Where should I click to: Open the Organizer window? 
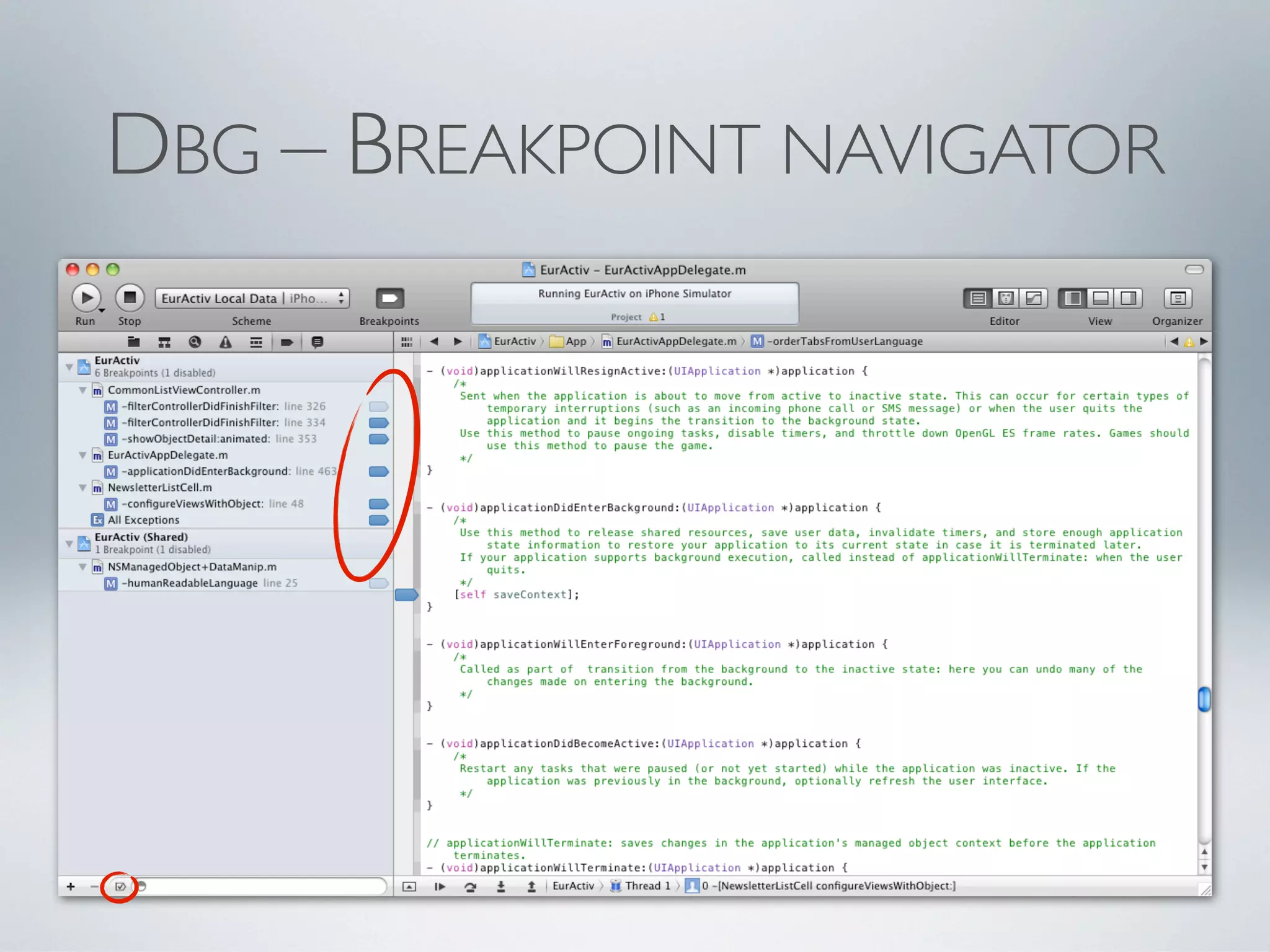click(x=1178, y=298)
